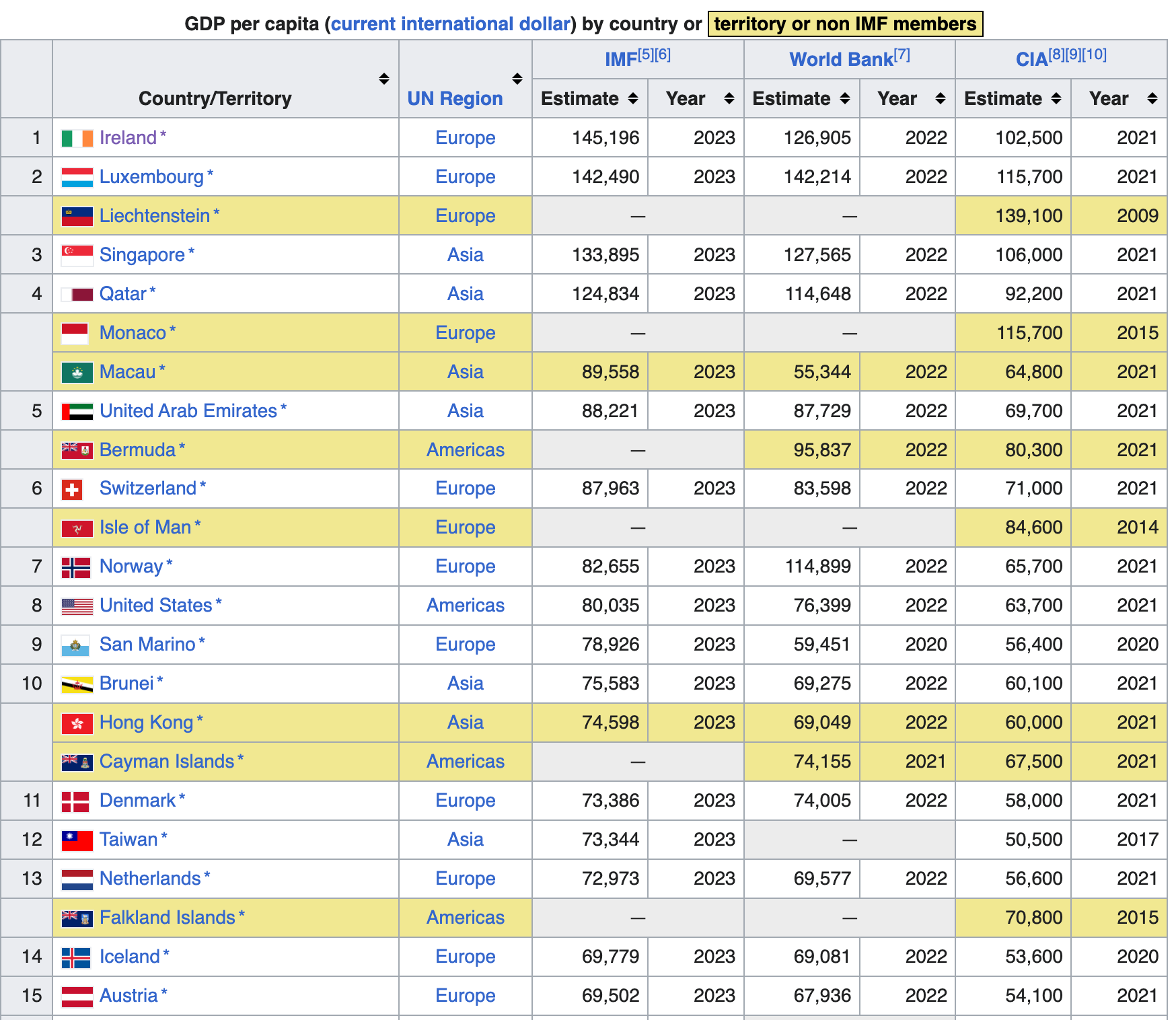Select IMF estimate 145,196 for Ireland
The width and height of the screenshot is (1176, 1020).
pyautogui.click(x=605, y=138)
